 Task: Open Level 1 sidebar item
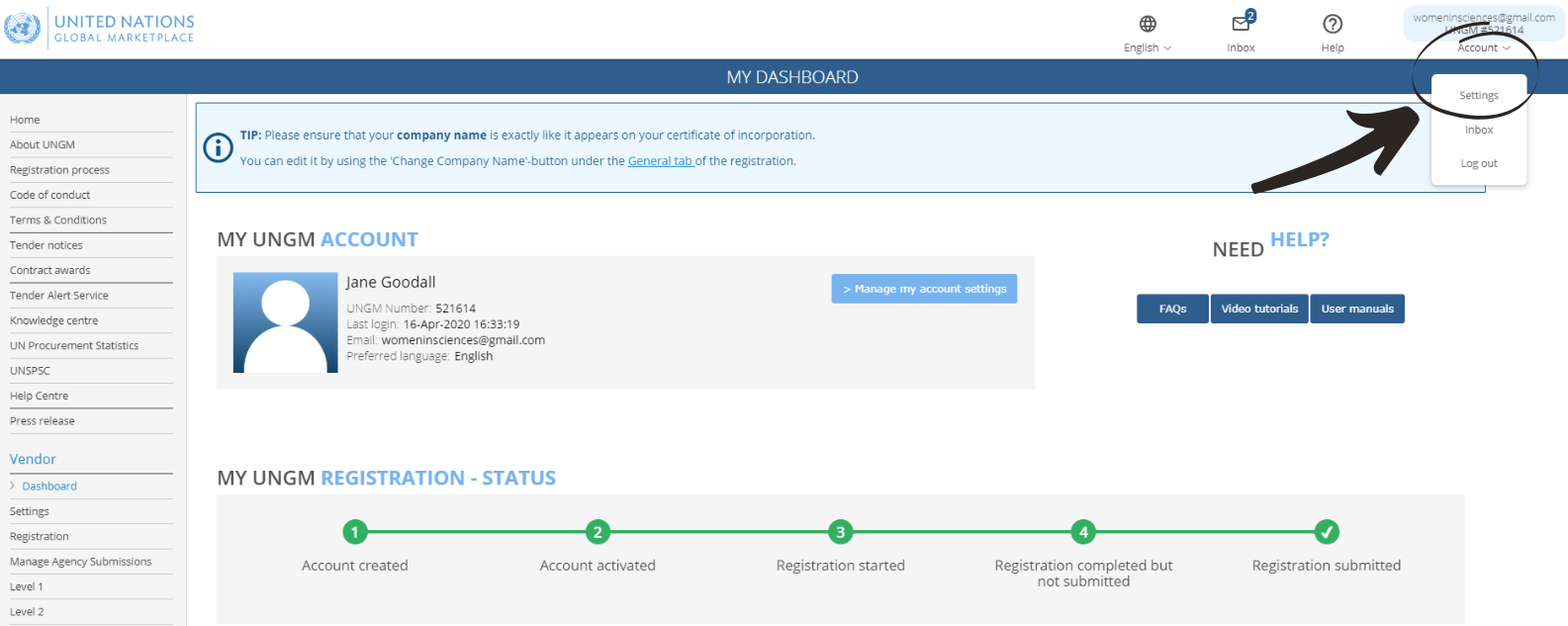coord(27,587)
